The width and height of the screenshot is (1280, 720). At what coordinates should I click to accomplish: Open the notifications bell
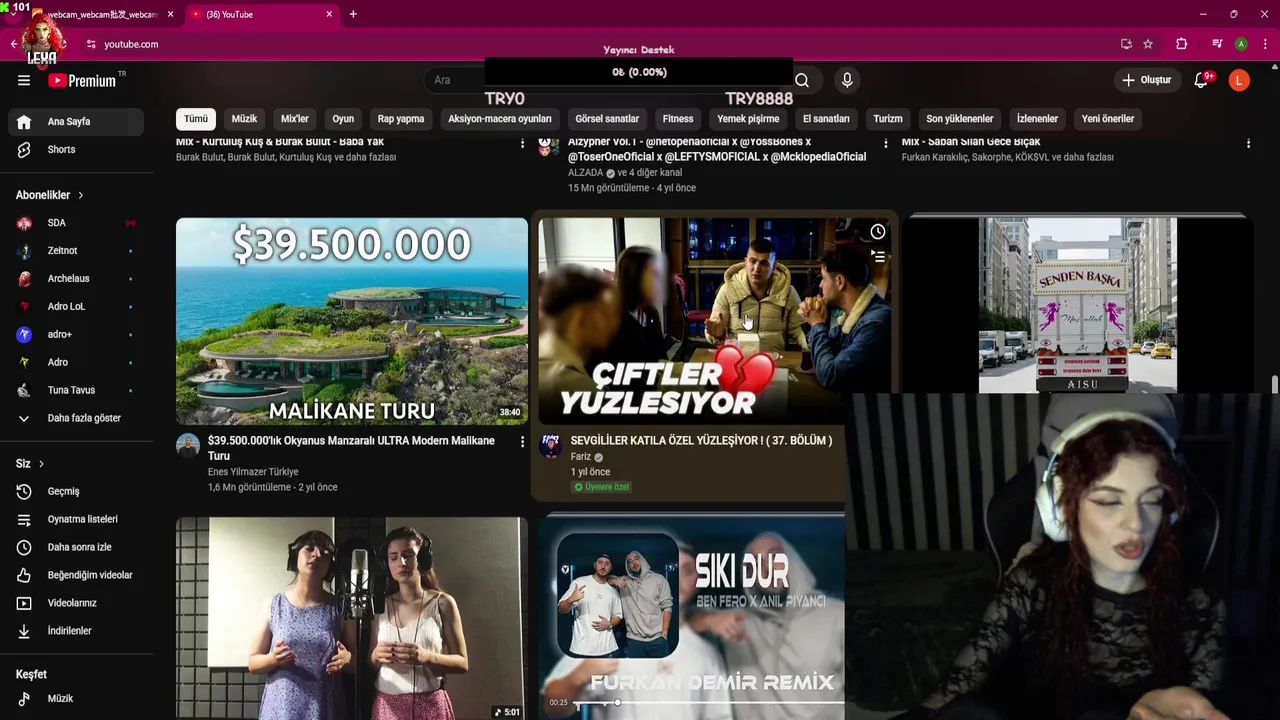point(1201,80)
